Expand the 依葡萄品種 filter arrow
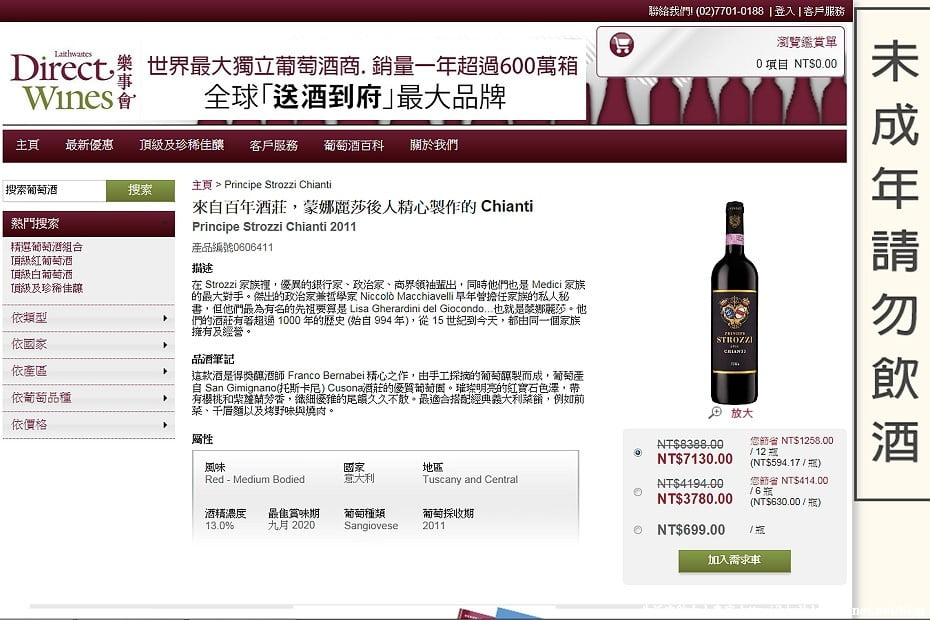 point(165,398)
